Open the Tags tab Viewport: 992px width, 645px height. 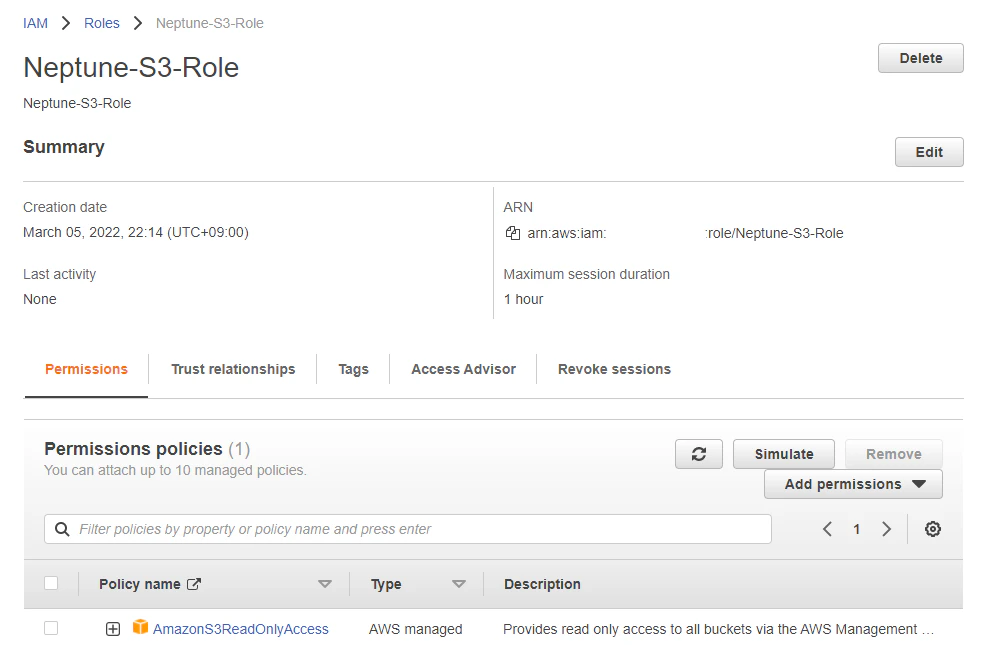click(x=353, y=369)
